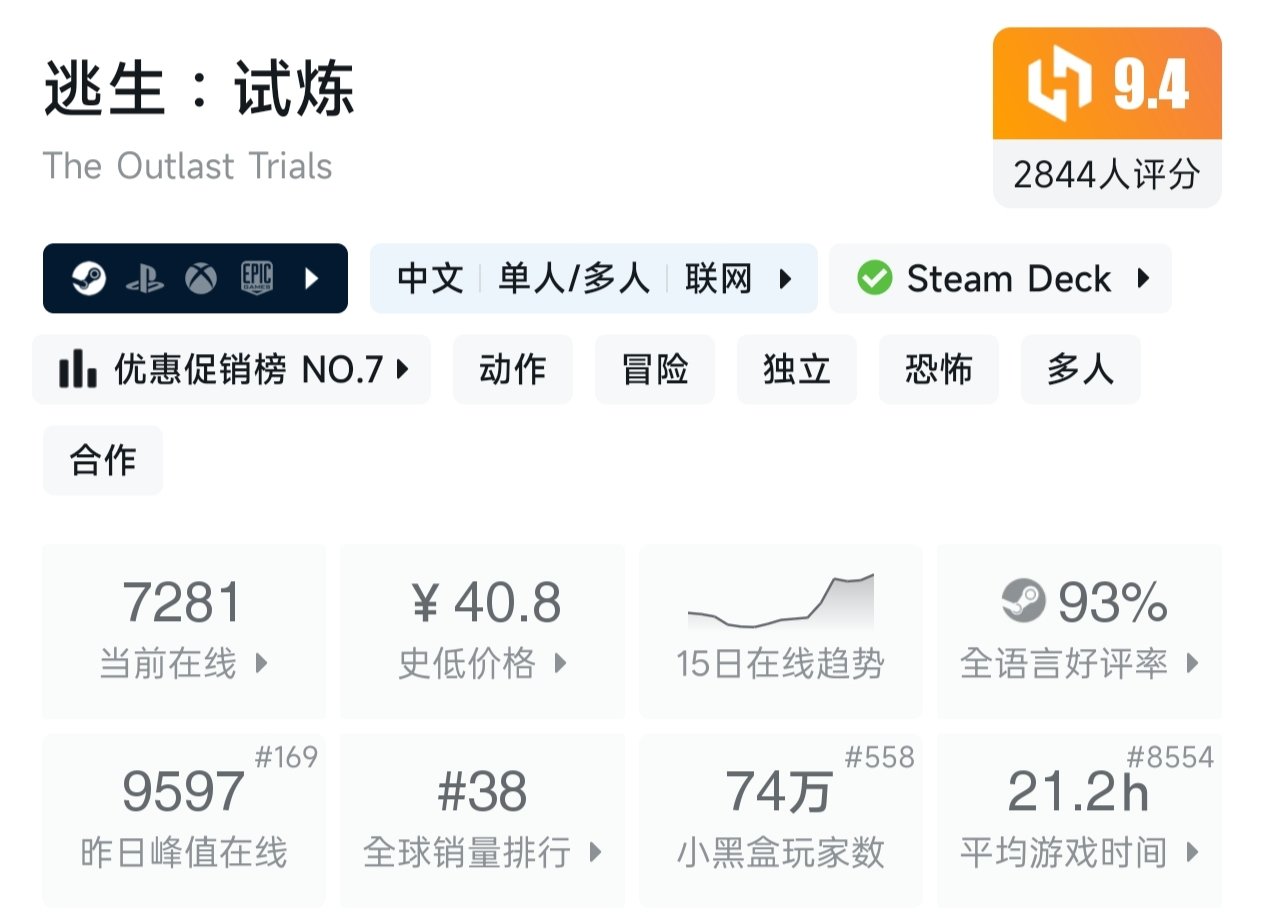Click the Xbox platform icon
The image size is (1264, 922).
pyautogui.click(x=200, y=279)
